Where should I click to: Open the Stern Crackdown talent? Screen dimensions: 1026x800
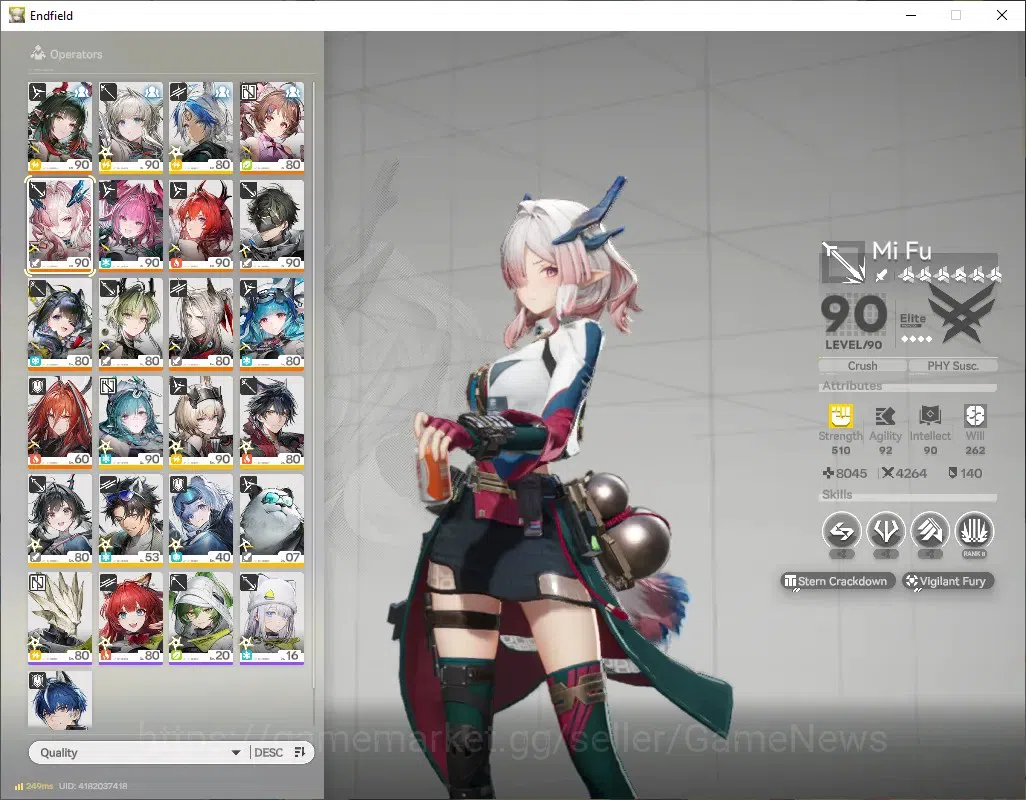click(x=837, y=581)
